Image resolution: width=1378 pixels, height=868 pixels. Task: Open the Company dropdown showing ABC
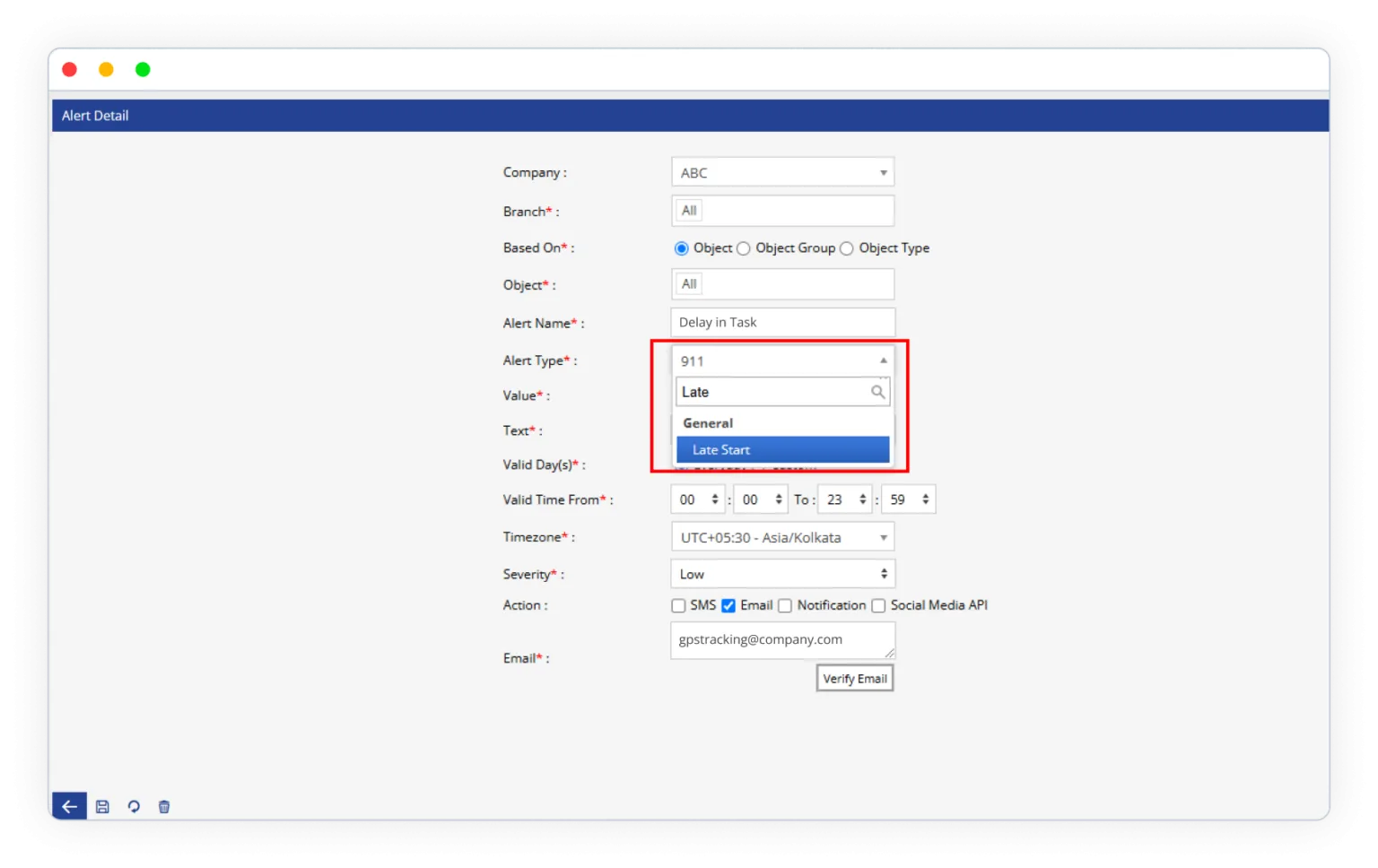[782, 173]
